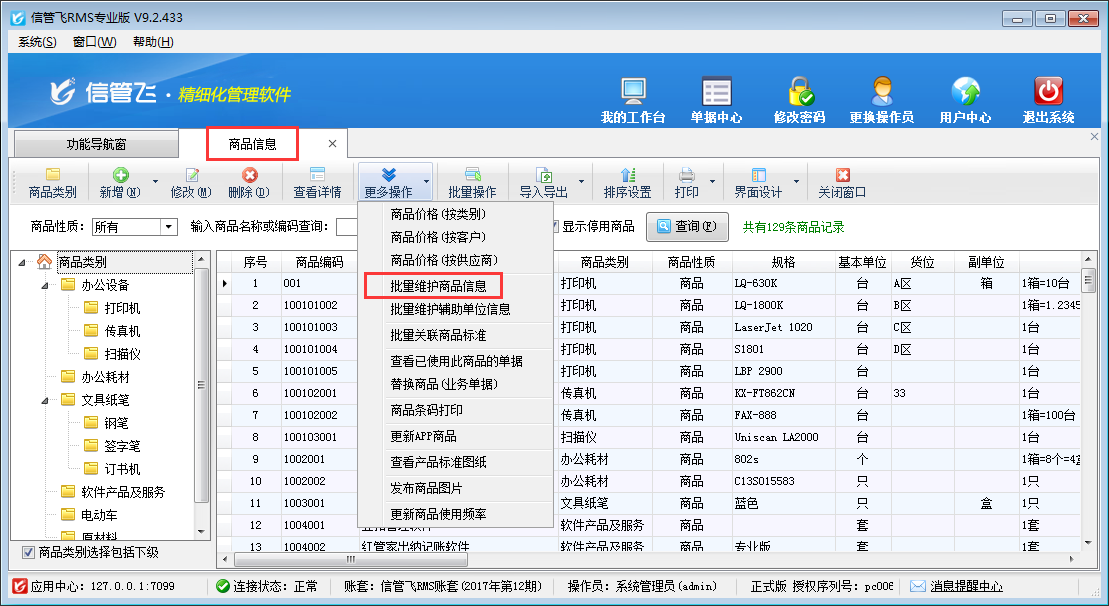Viewport: 1109px width, 606px height.
Task: Select 打印机 in category tree
Action: point(122,308)
